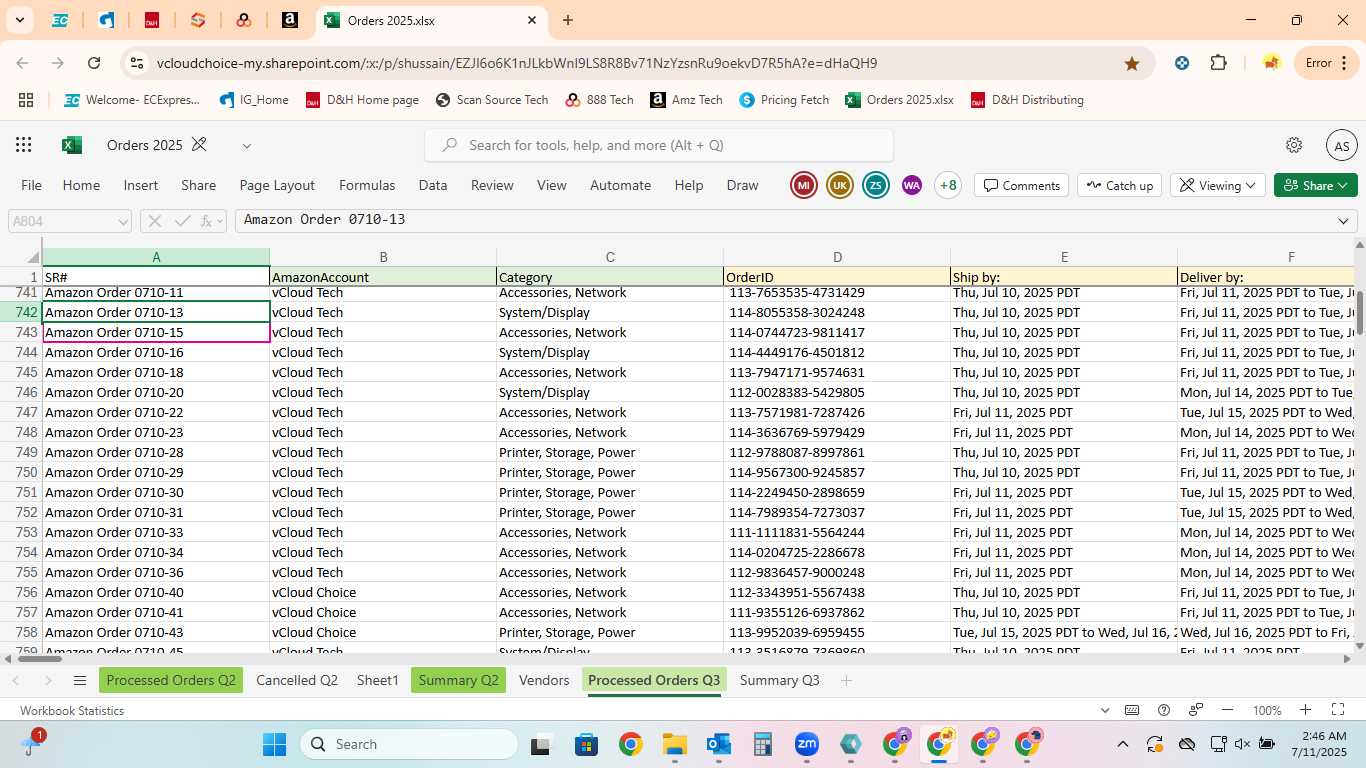Viewport: 1366px width, 768px height.
Task: Expand the file name options chevron
Action: pos(247,146)
